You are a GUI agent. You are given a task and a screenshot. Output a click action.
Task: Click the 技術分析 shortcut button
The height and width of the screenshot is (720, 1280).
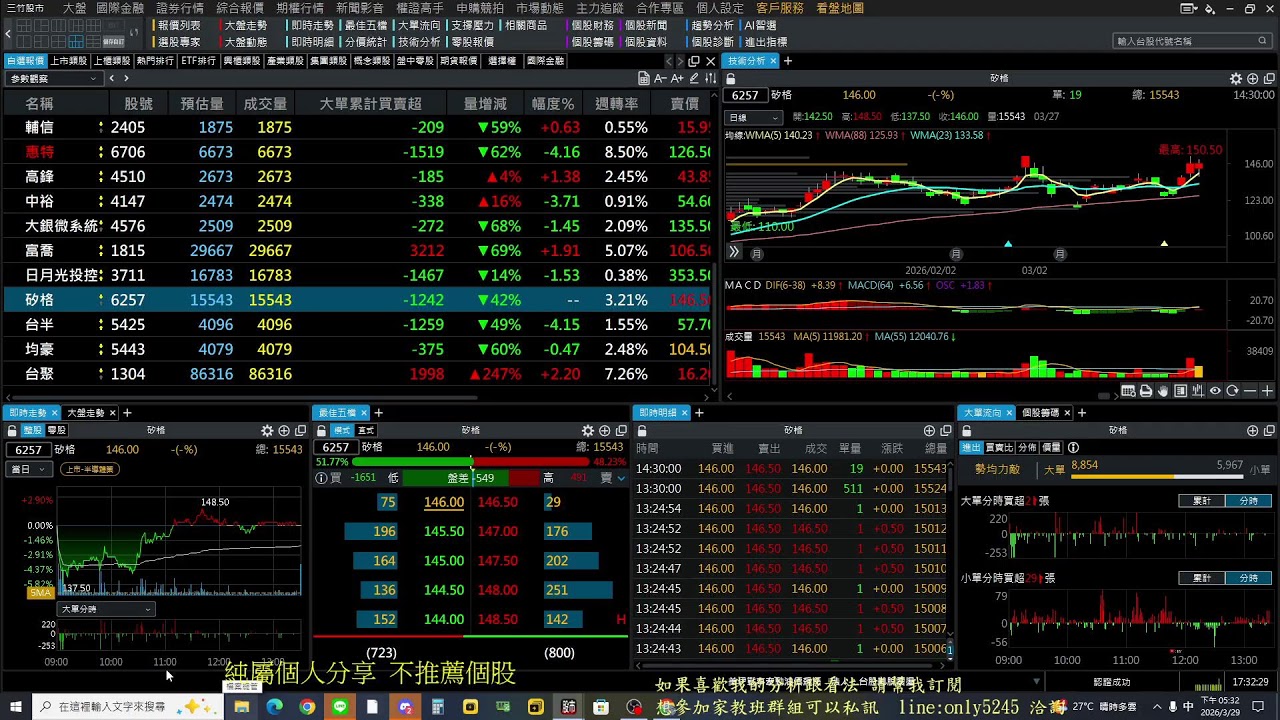click(x=419, y=42)
